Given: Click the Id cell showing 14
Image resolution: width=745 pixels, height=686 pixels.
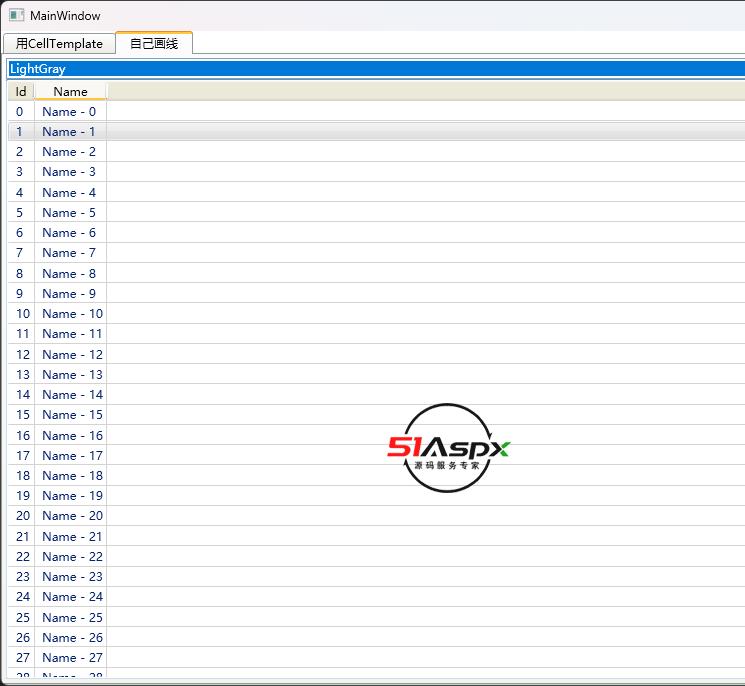Looking at the screenshot, I should (22, 395).
